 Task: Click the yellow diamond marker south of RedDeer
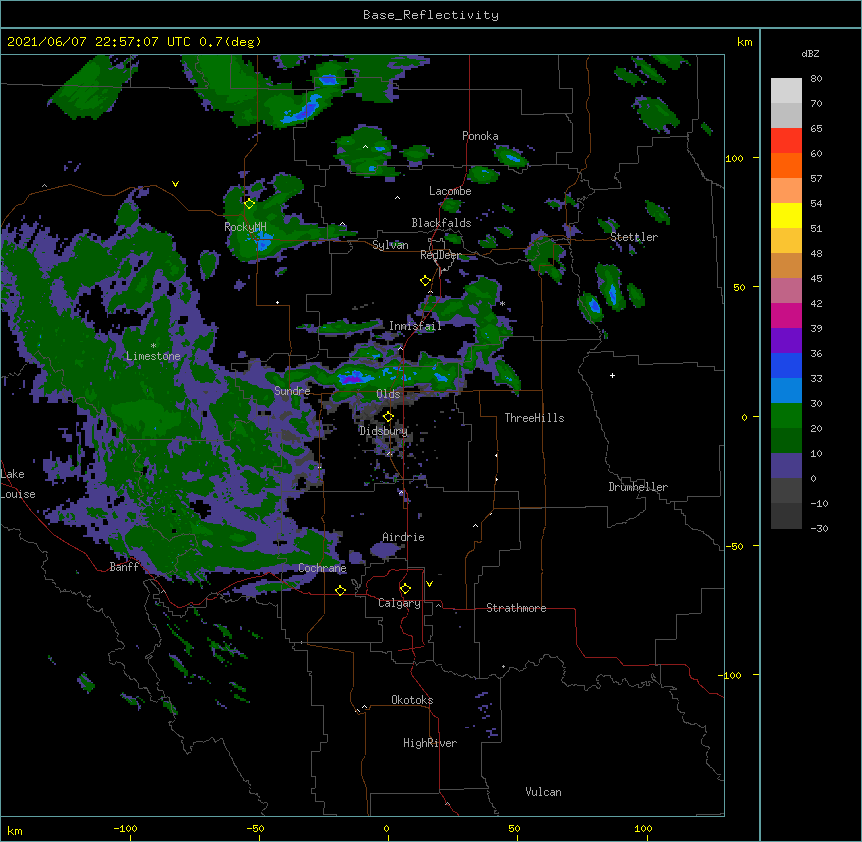425,281
